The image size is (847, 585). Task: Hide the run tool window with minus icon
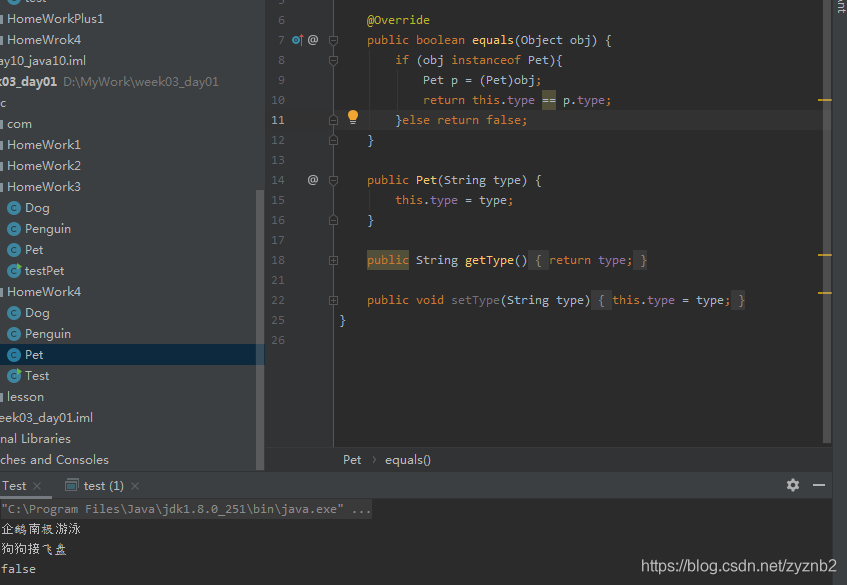coord(819,485)
